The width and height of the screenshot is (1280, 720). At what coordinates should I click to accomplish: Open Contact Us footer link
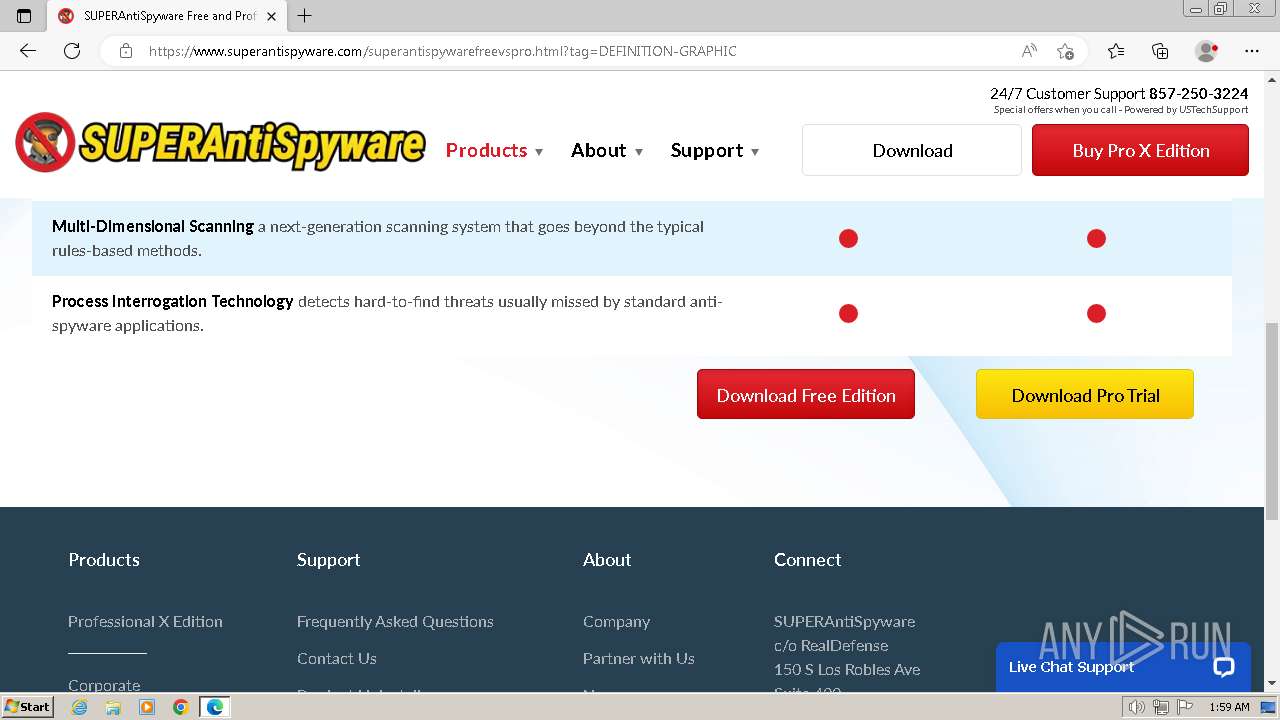337,658
